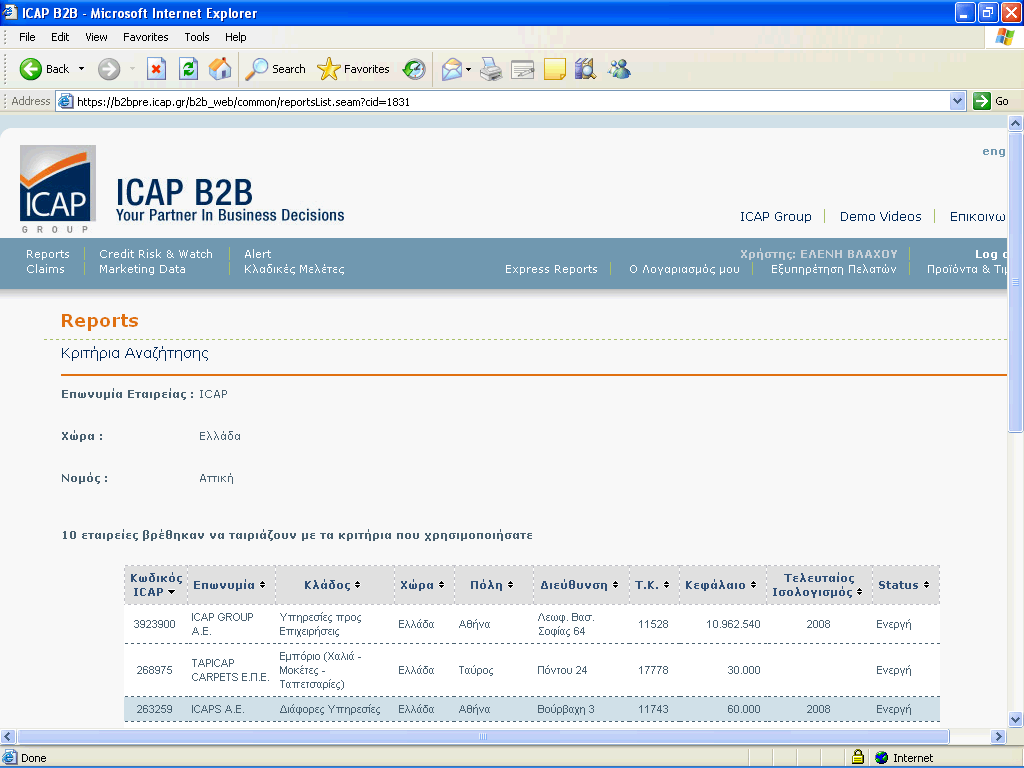This screenshot has width=1024, height=768.
Task: Sort table by Status column
Action: pyautogui.click(x=904, y=585)
